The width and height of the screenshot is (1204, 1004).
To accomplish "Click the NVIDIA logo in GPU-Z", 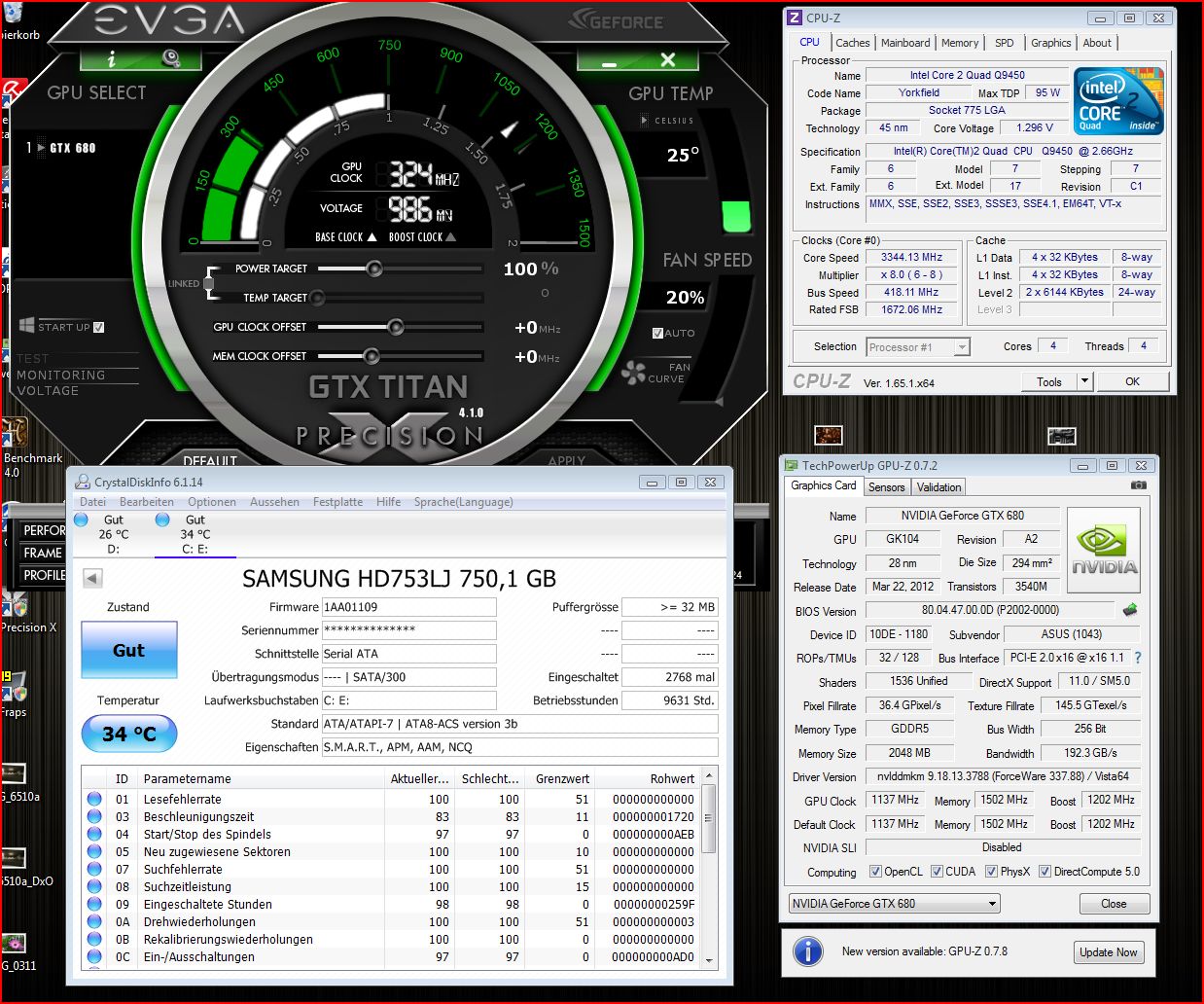I will [x=1104, y=551].
